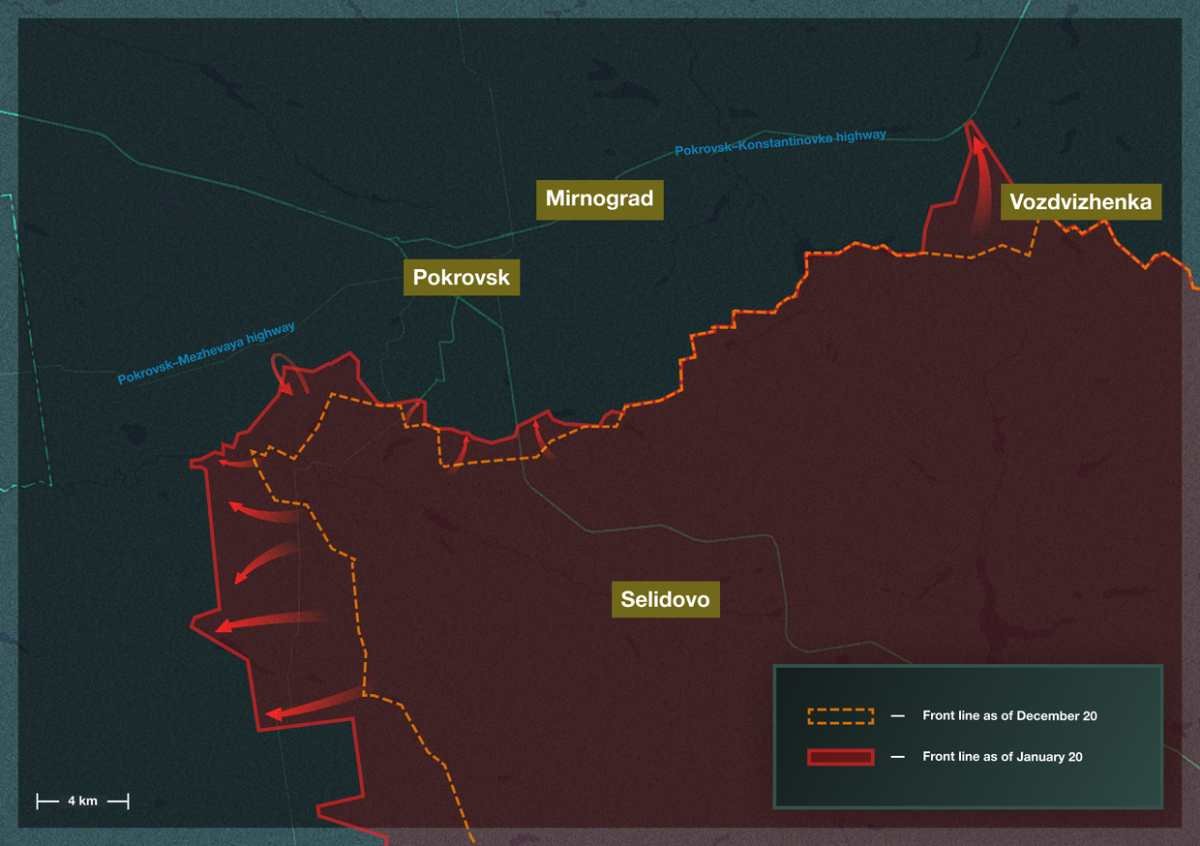1200x846 pixels.
Task: Click the red solid legend swatch
Action: pos(840,757)
